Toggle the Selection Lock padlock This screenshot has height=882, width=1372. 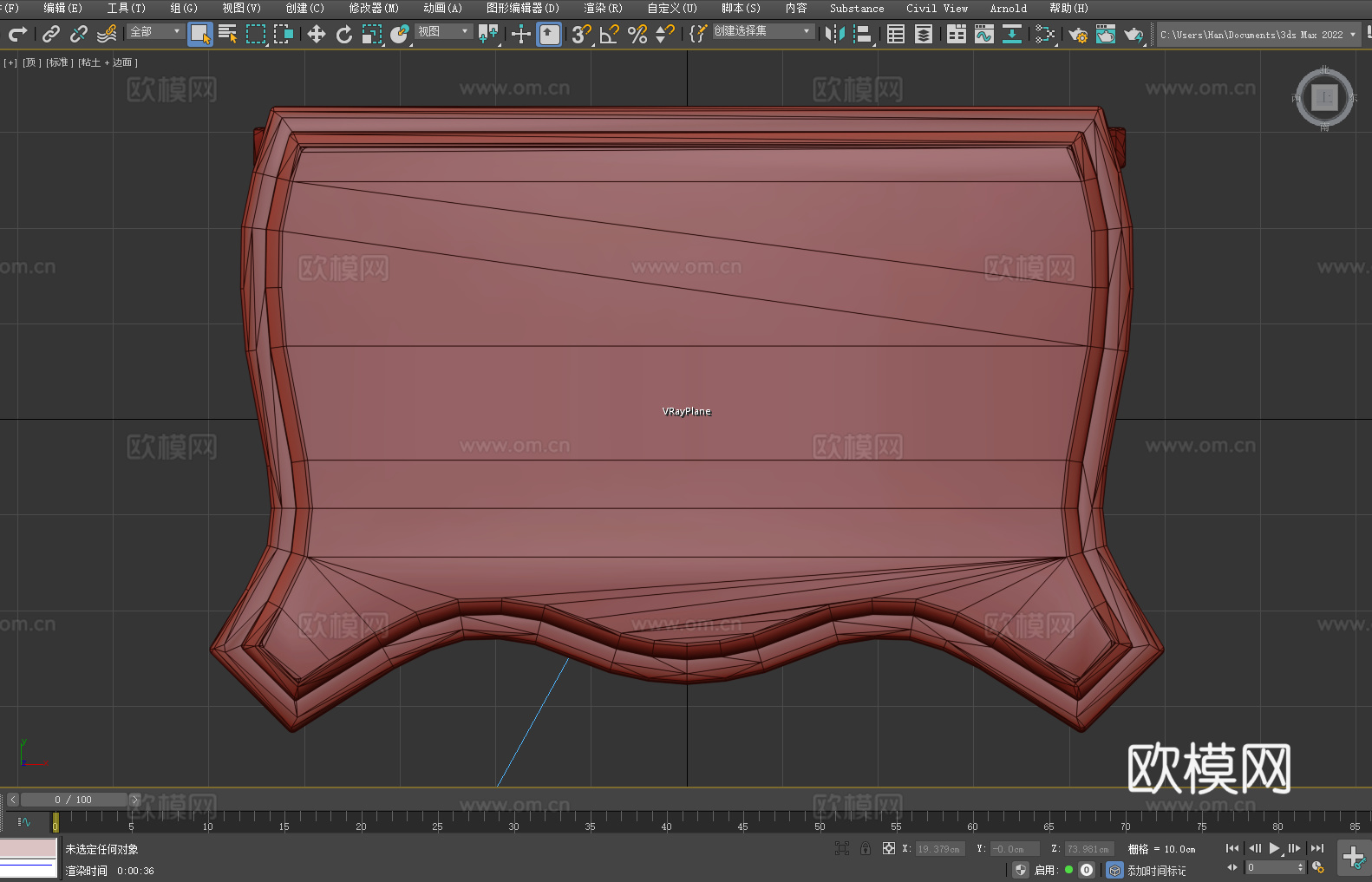(x=865, y=849)
